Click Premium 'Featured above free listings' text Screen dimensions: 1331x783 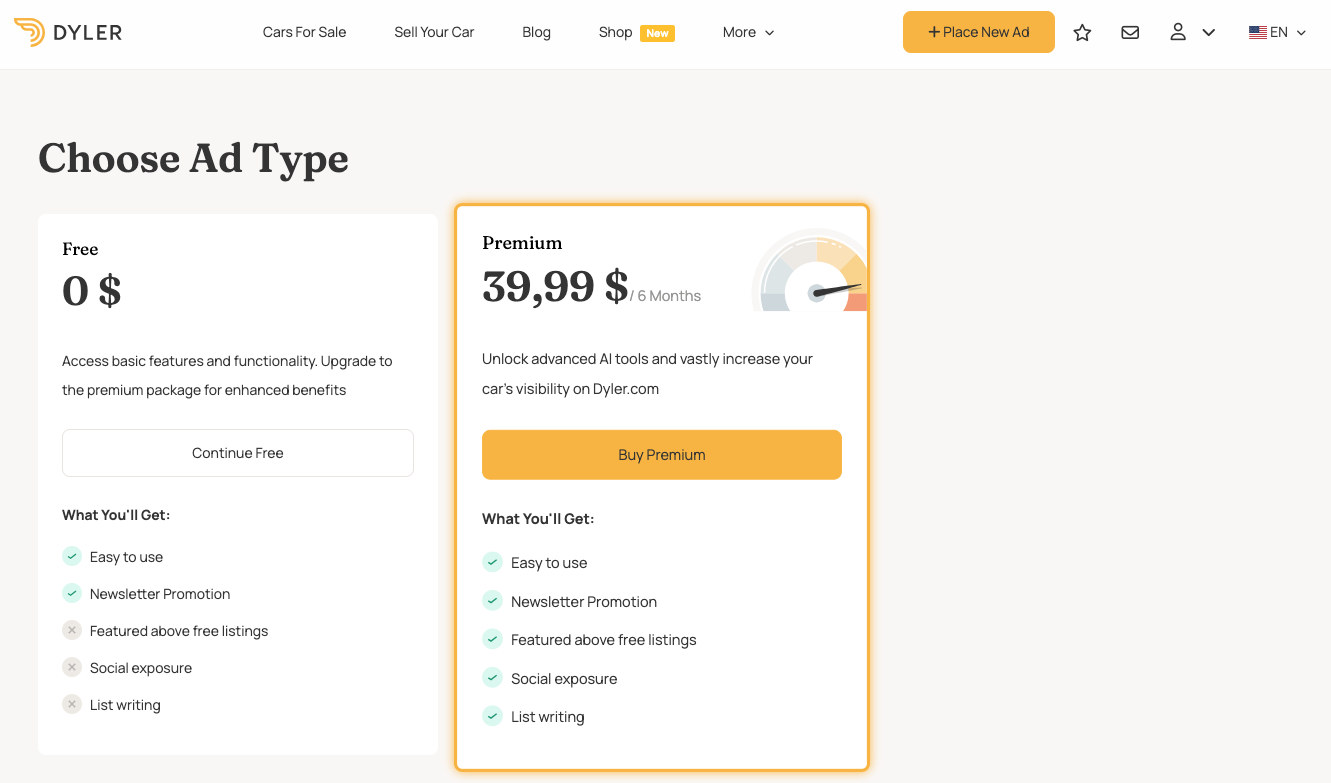coord(604,640)
